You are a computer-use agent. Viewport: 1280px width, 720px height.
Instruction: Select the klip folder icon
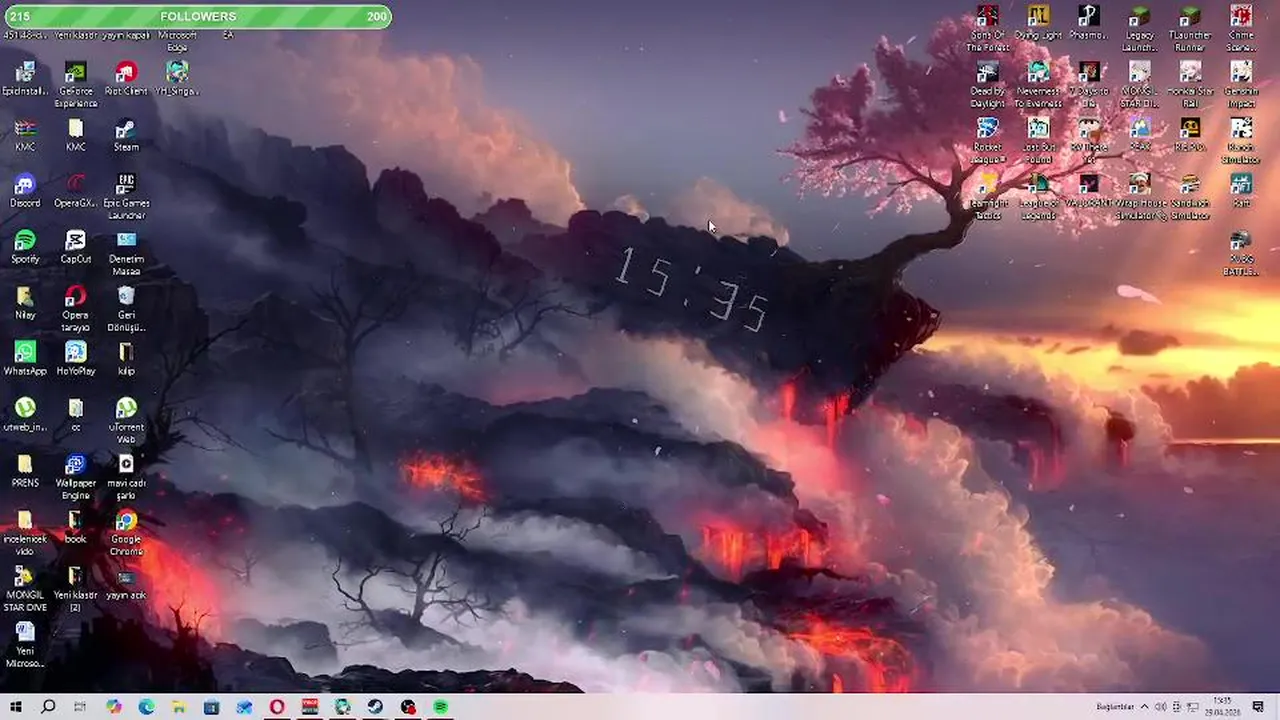coord(126,358)
